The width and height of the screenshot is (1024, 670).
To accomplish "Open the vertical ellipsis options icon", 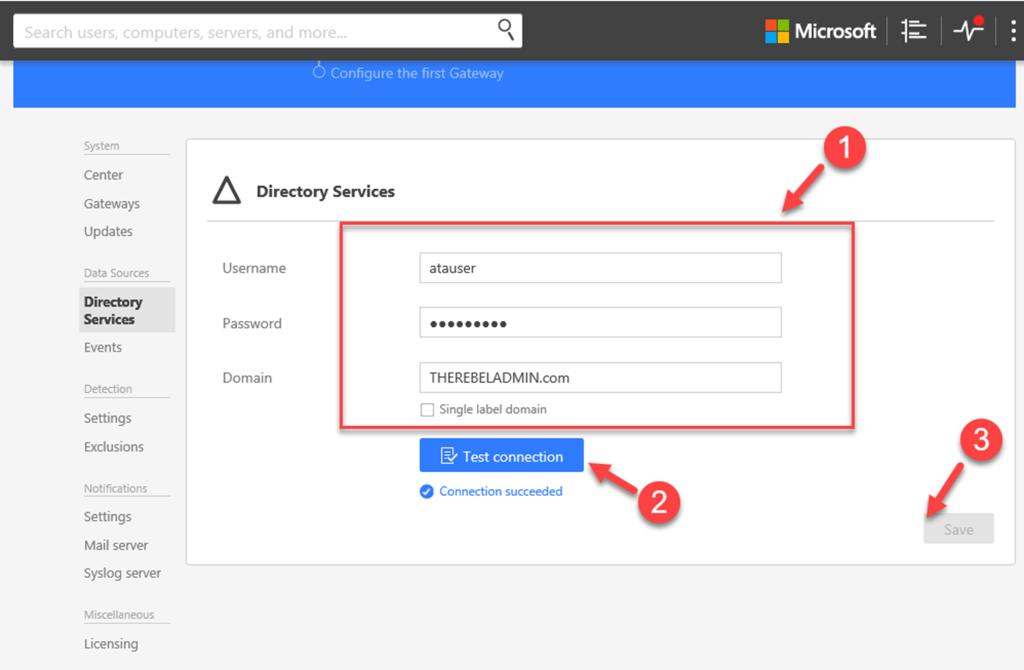I will [1013, 31].
